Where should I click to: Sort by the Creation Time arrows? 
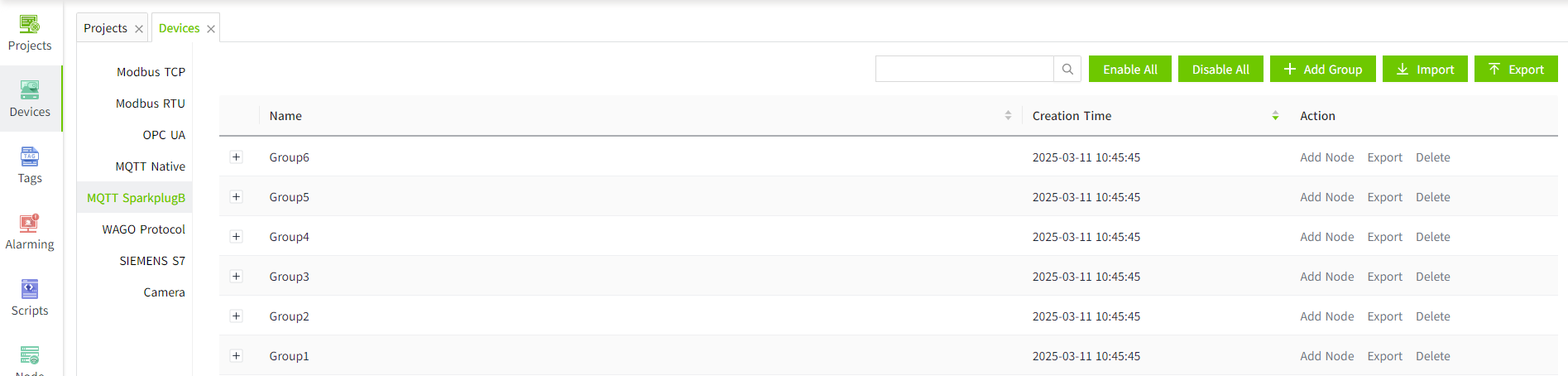pyautogui.click(x=1275, y=116)
